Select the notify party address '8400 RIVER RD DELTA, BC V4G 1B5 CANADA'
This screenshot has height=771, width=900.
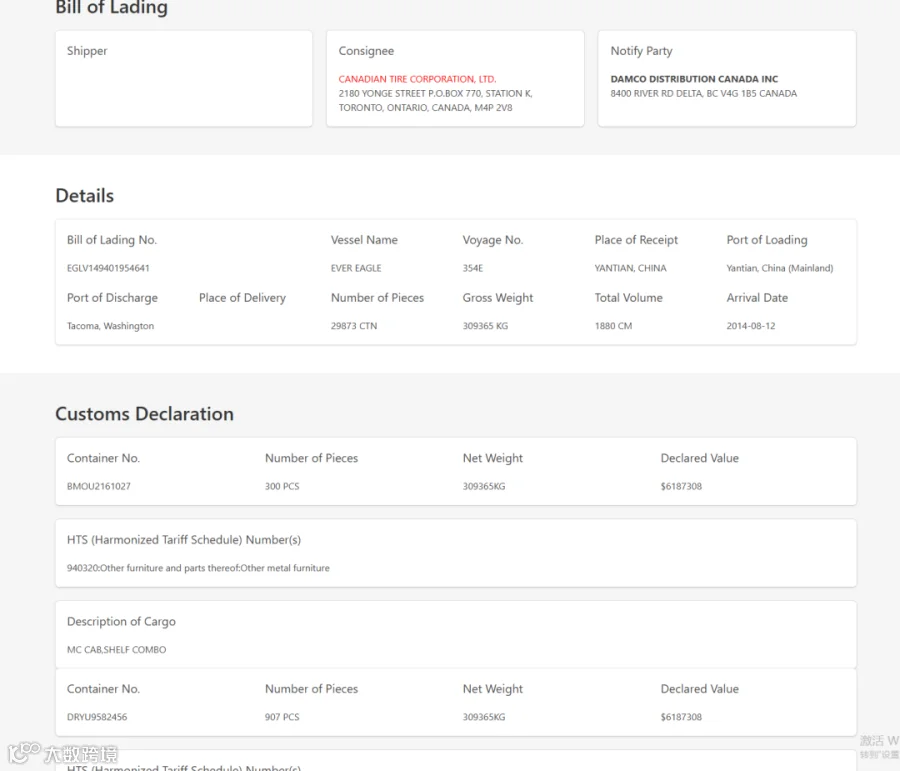click(703, 94)
